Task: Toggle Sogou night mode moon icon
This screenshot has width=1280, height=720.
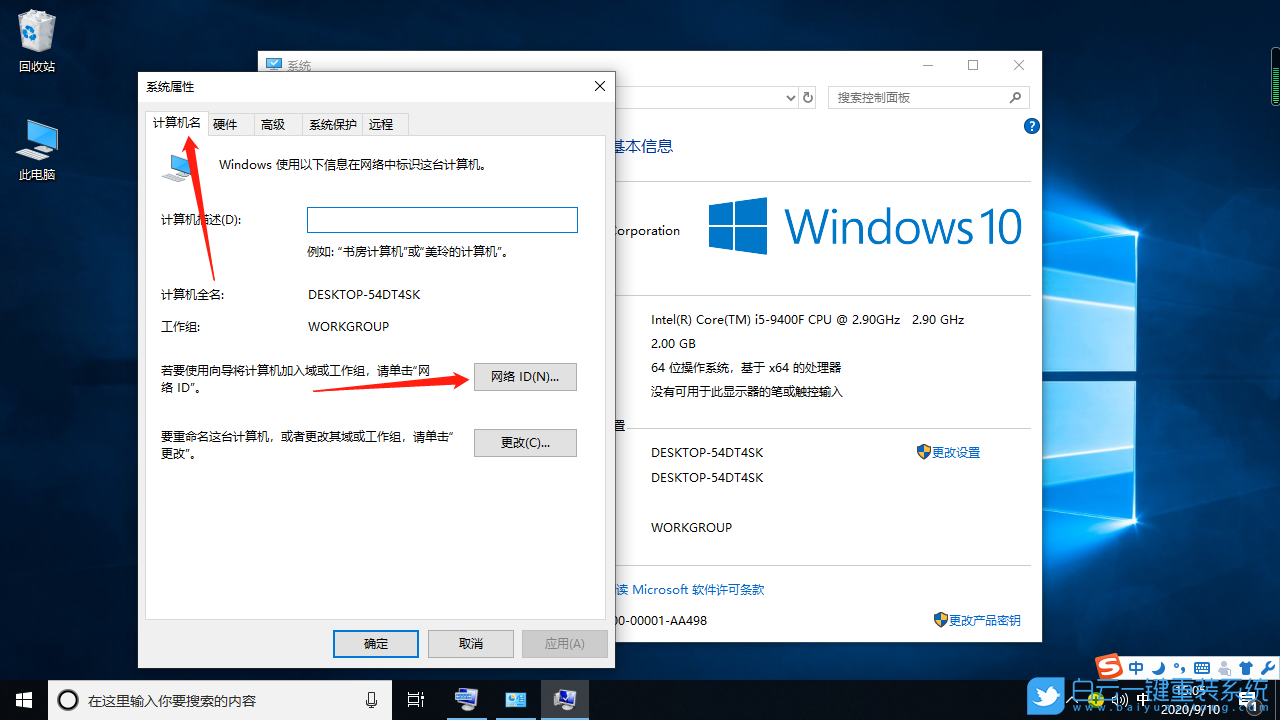Action: pos(1158,667)
